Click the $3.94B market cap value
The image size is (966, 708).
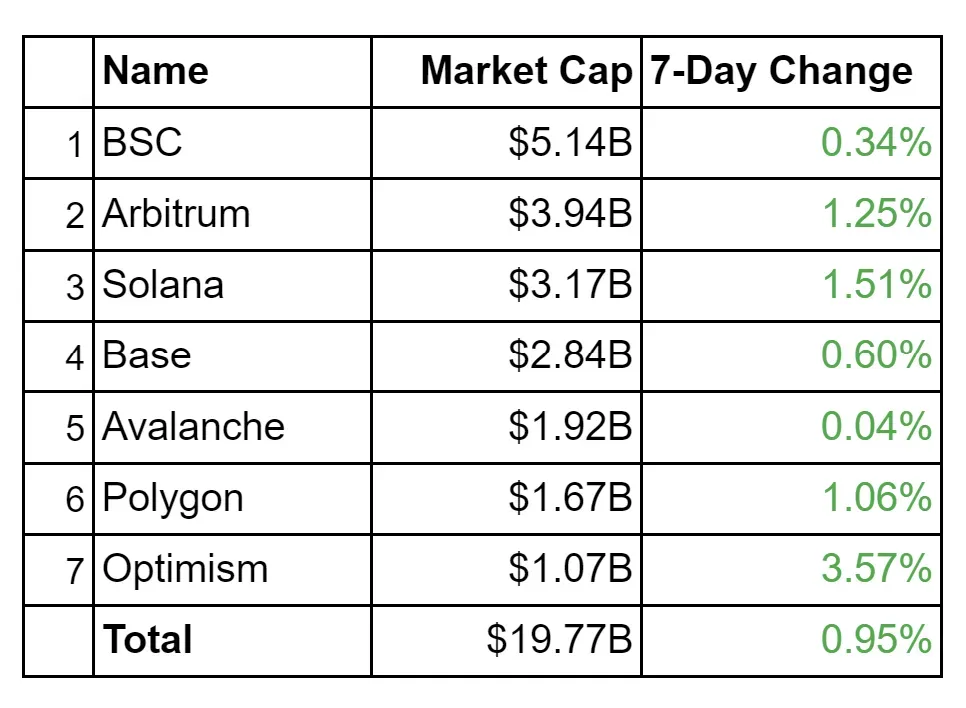click(570, 214)
